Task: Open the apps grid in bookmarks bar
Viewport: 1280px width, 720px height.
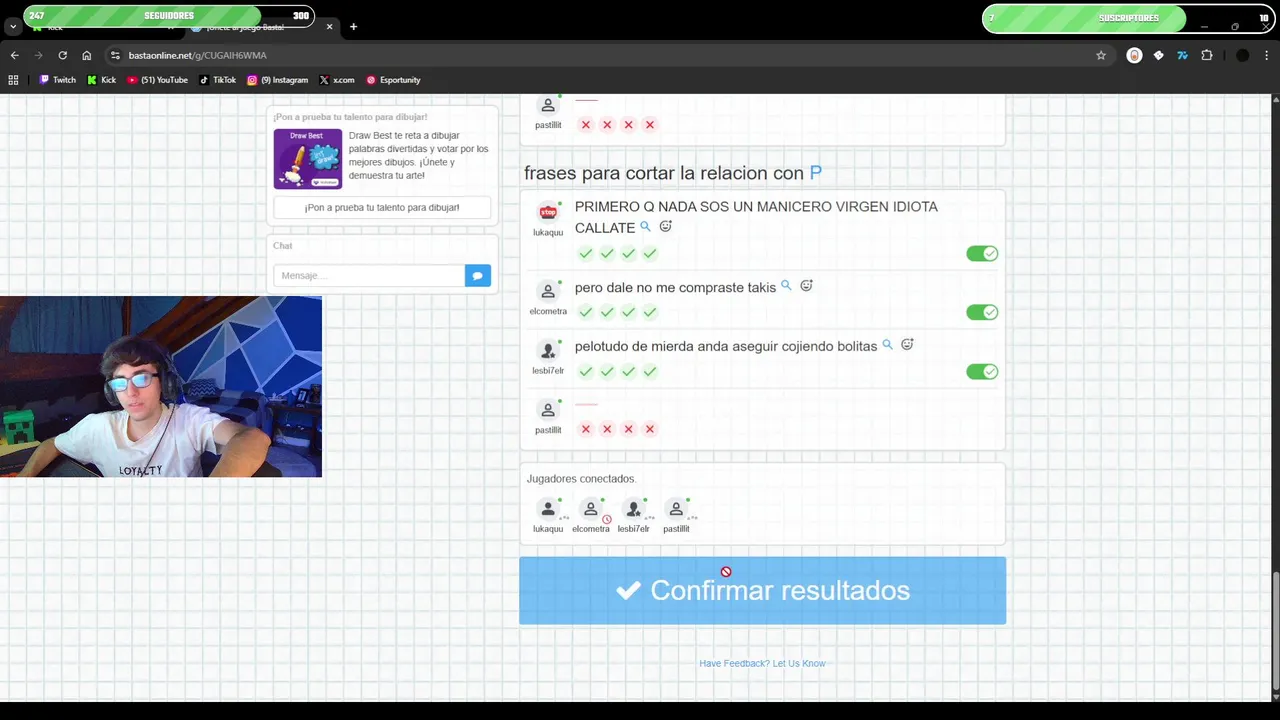Action: pos(13,80)
